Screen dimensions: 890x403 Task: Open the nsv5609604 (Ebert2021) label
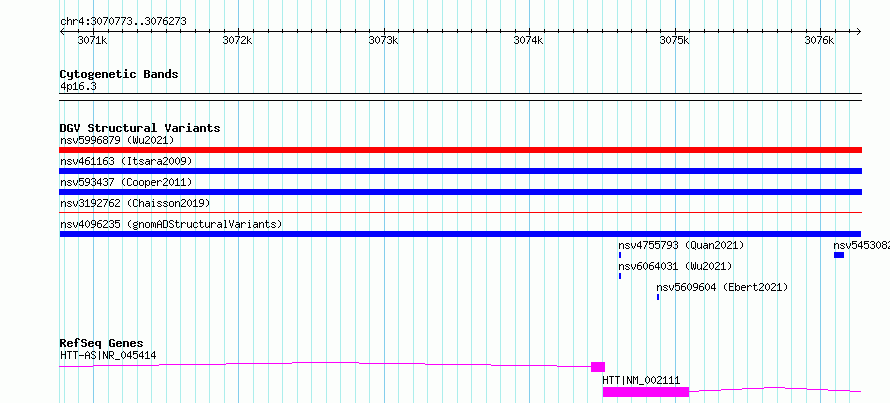coord(723,287)
